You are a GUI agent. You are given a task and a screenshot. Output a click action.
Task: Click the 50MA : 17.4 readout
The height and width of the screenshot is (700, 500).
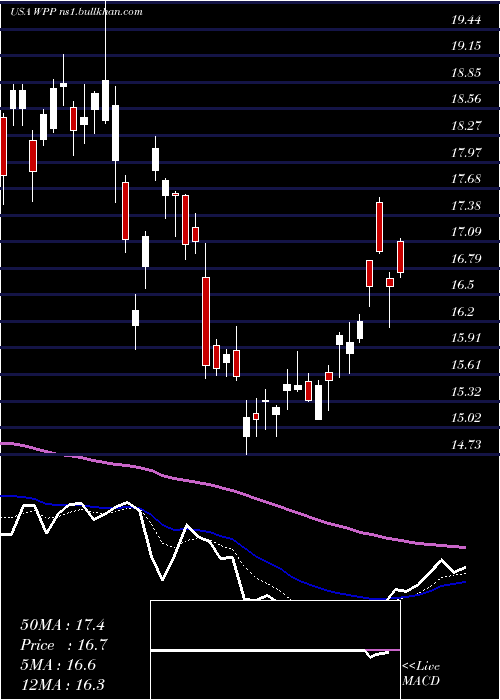tap(62, 625)
